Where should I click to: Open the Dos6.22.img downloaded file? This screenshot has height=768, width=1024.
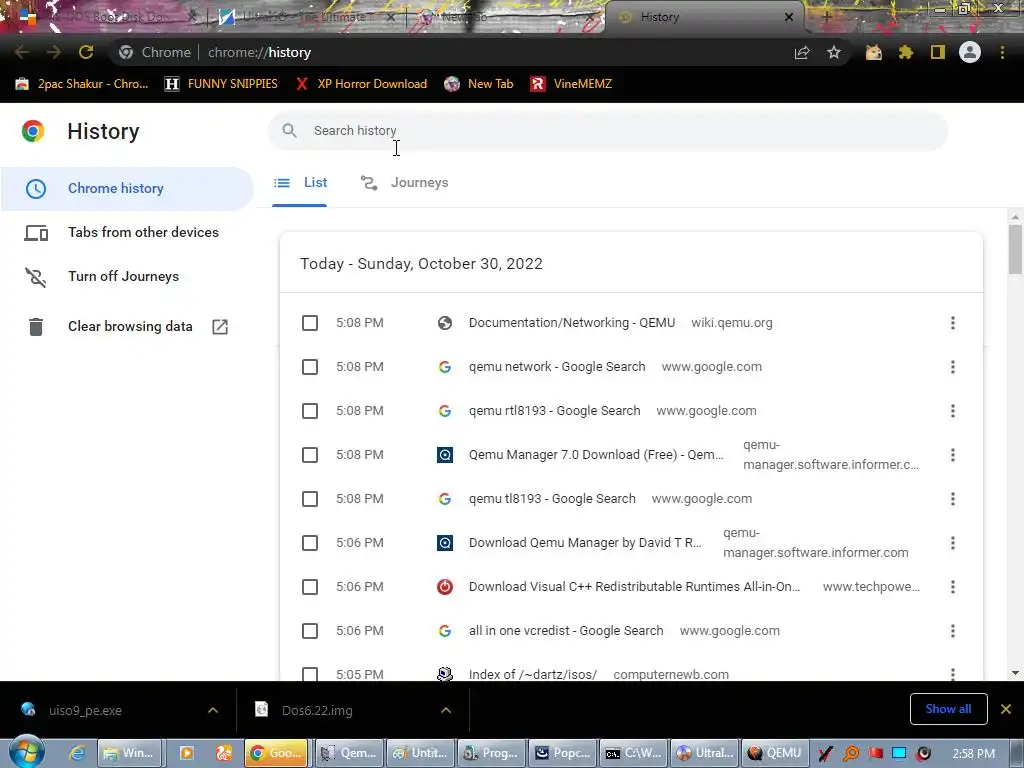(x=317, y=710)
